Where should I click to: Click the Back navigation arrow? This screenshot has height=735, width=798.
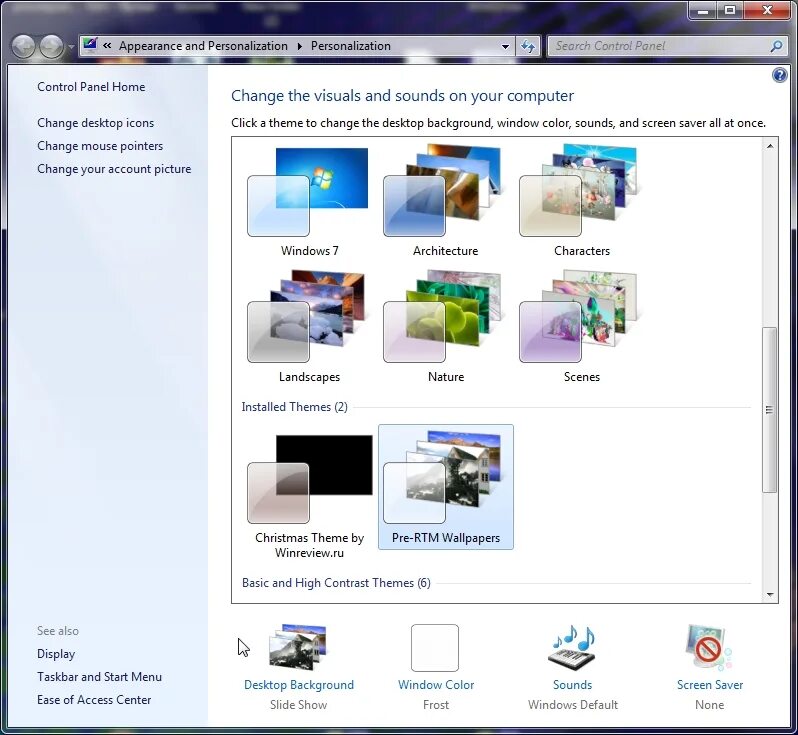point(23,46)
